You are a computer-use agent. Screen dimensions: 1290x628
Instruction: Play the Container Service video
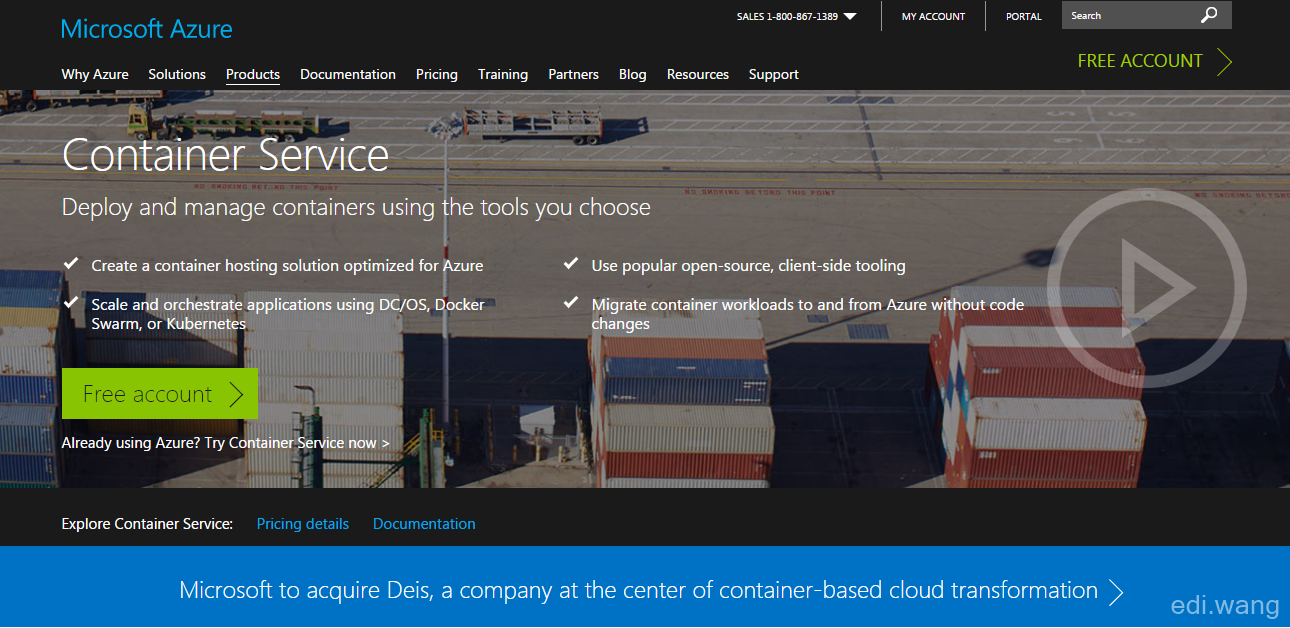(1146, 288)
